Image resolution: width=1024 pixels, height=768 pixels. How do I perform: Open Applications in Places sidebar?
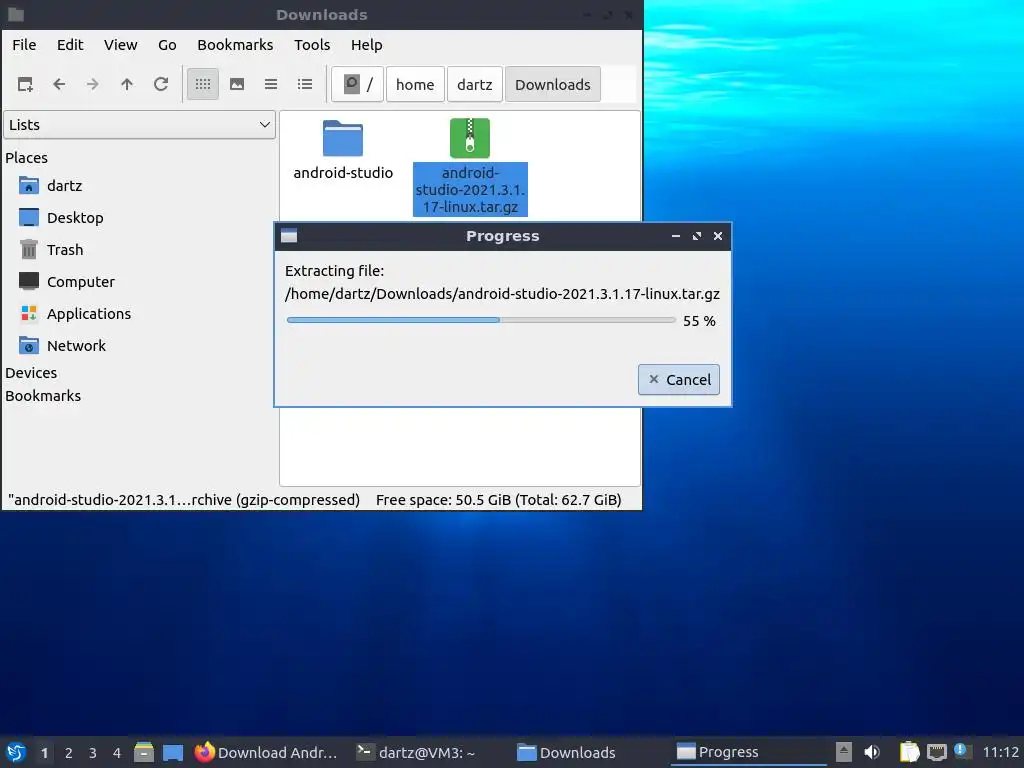[x=89, y=314]
